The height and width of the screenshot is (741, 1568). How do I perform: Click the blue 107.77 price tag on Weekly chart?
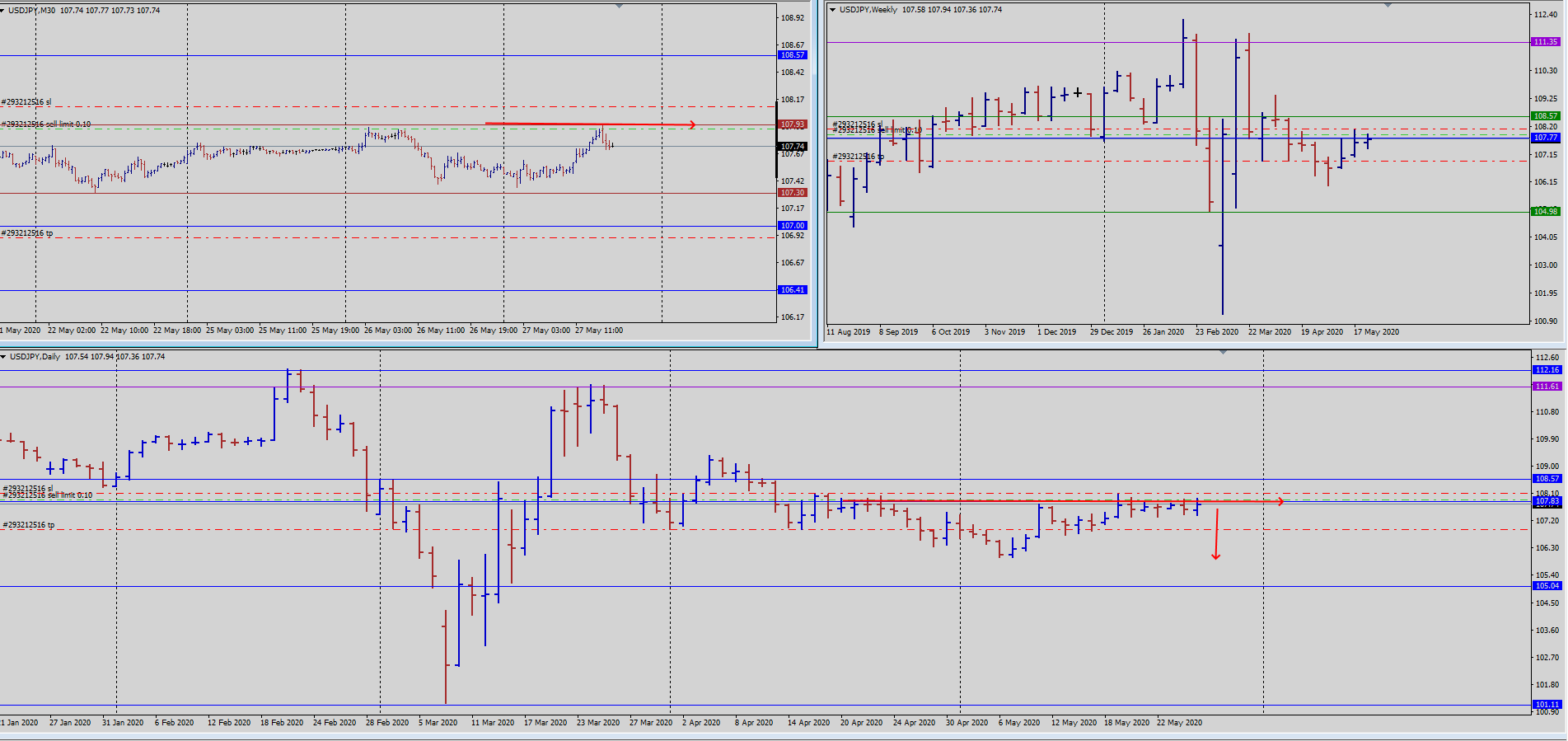click(1545, 138)
